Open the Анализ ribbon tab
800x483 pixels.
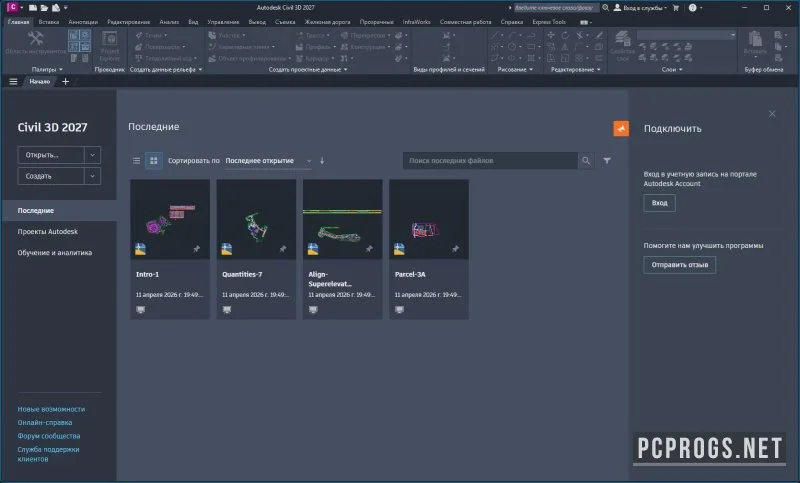pyautogui.click(x=169, y=22)
